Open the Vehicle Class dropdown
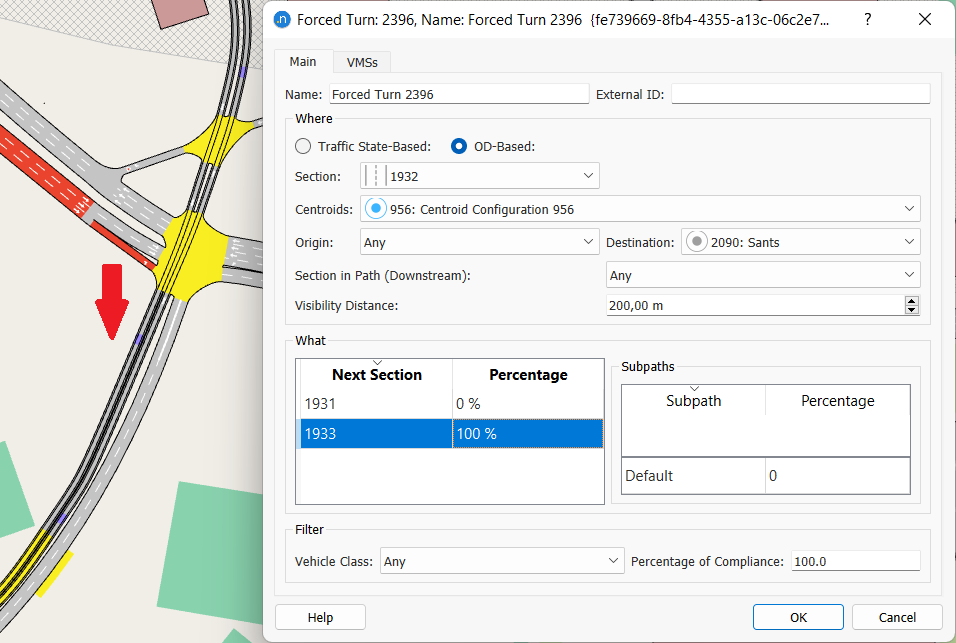This screenshot has height=643, width=956. (614, 561)
